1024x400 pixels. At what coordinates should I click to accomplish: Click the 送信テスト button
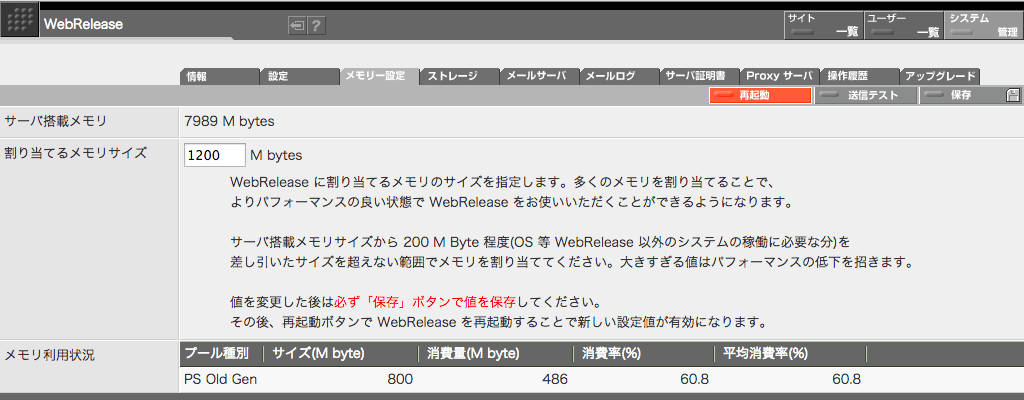coord(866,95)
